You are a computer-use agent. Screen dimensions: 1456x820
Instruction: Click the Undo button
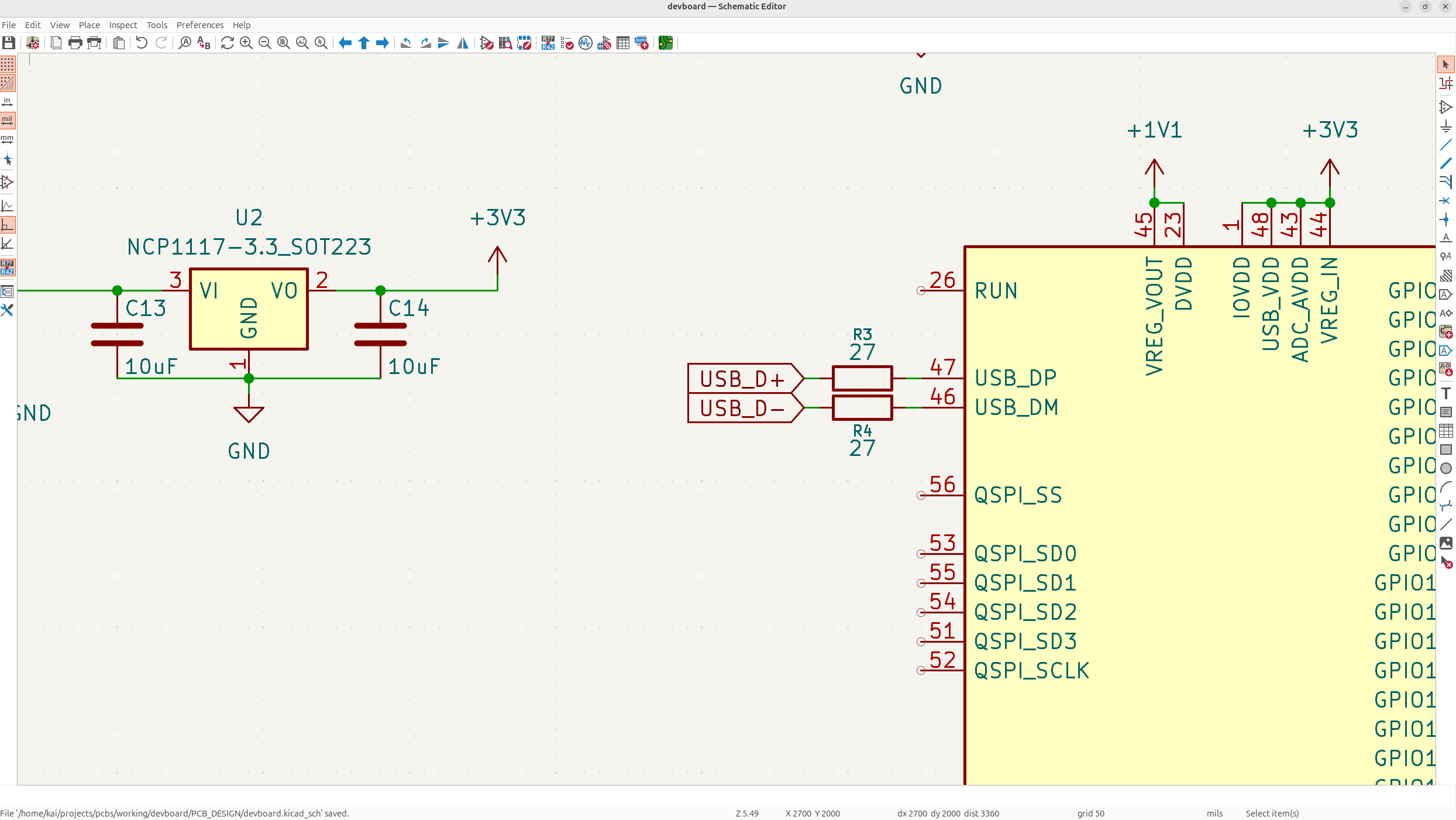click(x=142, y=43)
